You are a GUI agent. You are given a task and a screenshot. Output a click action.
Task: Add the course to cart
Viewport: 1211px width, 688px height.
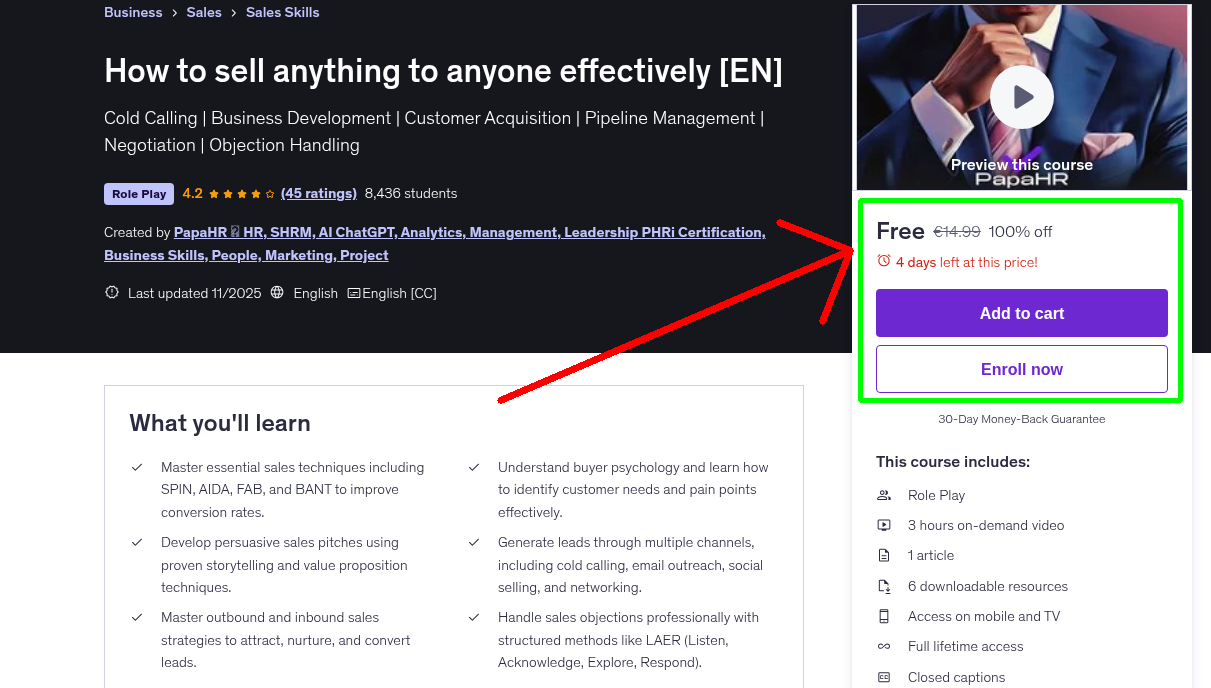pos(1021,313)
